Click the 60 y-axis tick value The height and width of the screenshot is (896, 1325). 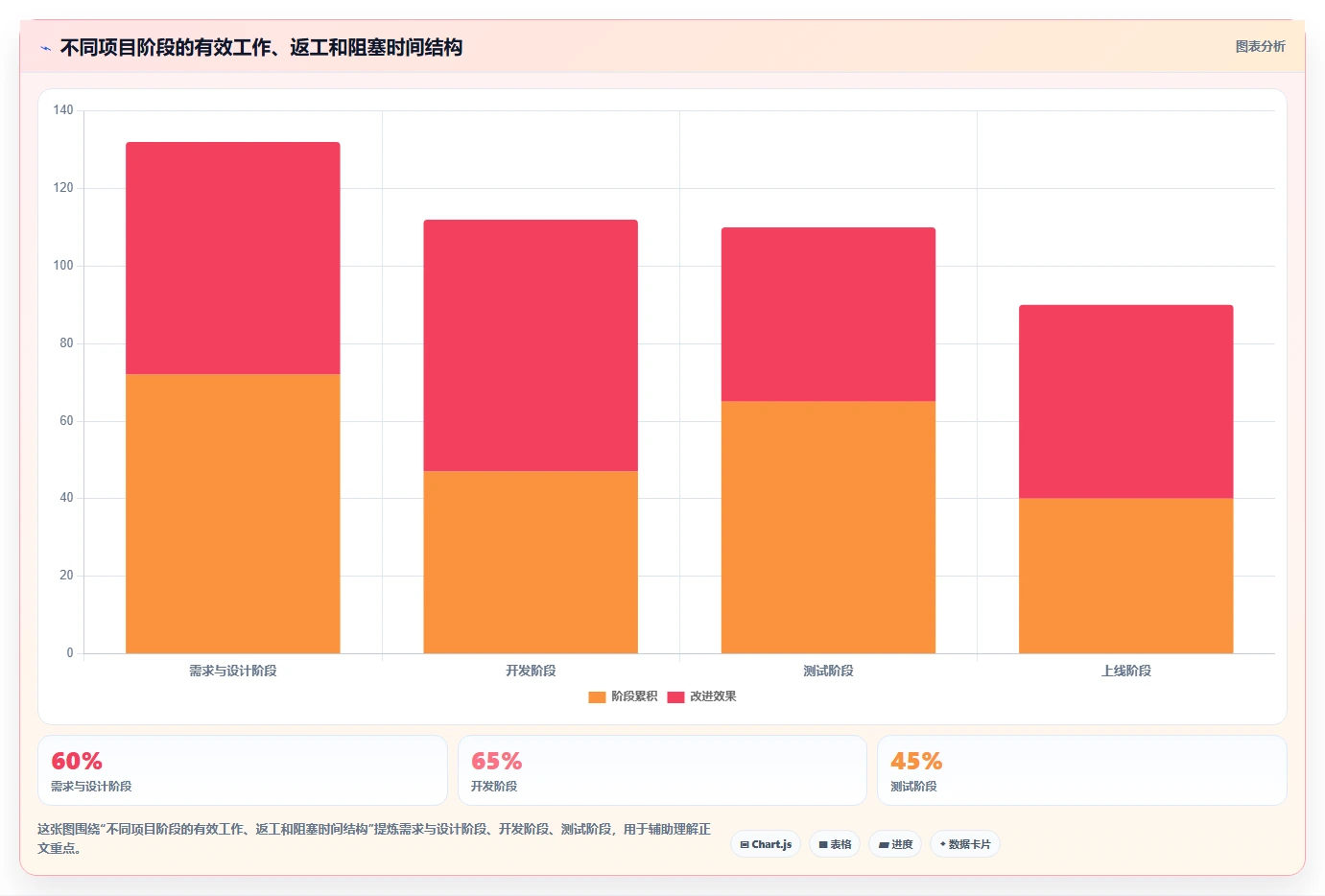pyautogui.click(x=66, y=421)
